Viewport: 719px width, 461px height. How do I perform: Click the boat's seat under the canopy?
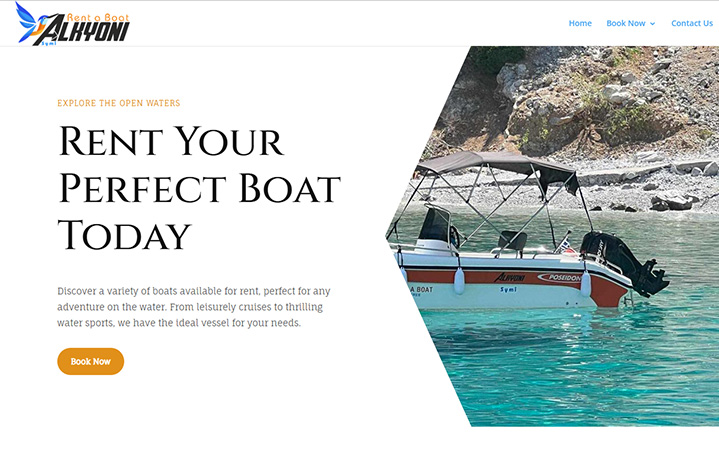(x=511, y=240)
